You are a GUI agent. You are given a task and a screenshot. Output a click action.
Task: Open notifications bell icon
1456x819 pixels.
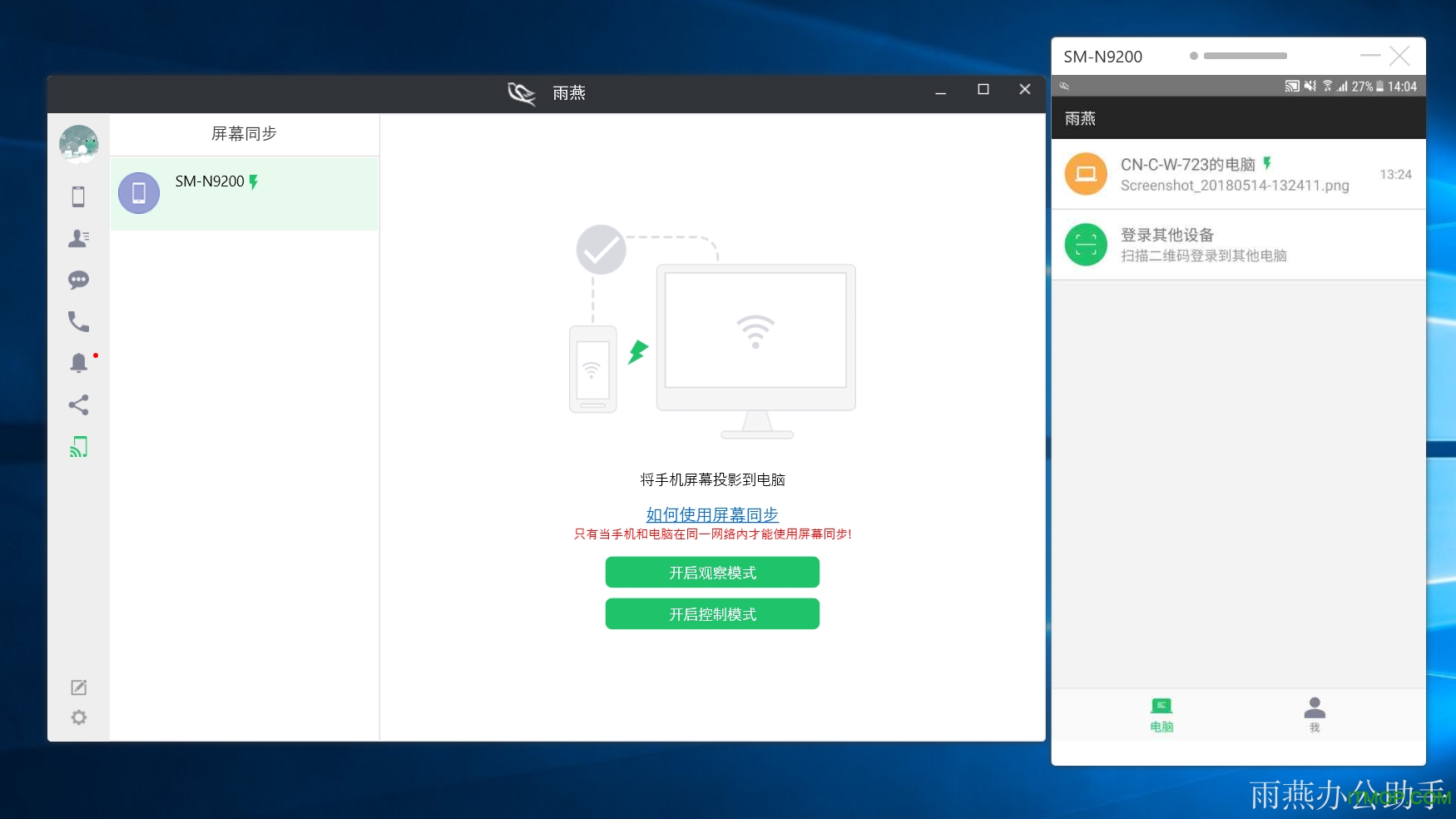coord(78,363)
